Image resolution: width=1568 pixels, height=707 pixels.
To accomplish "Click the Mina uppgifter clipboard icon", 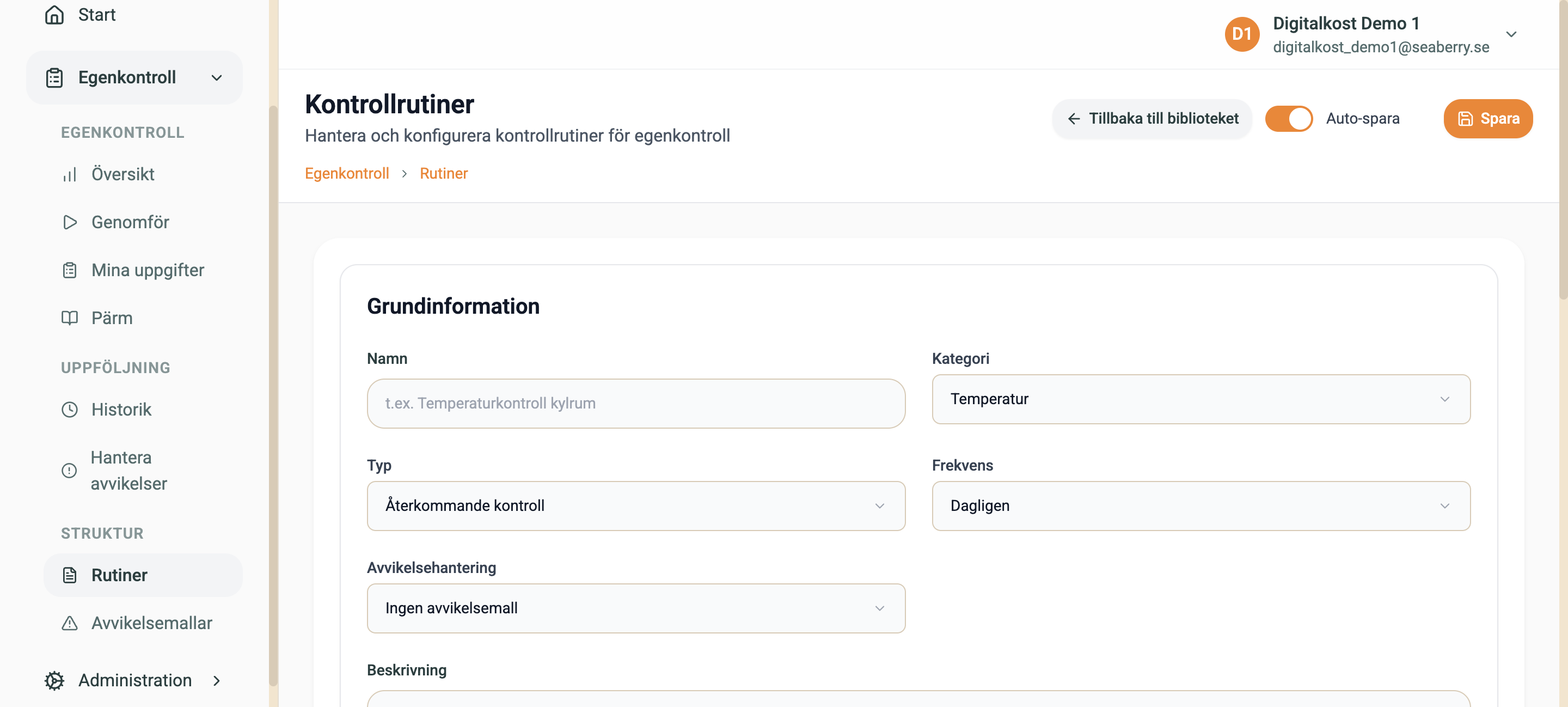I will click(x=69, y=270).
